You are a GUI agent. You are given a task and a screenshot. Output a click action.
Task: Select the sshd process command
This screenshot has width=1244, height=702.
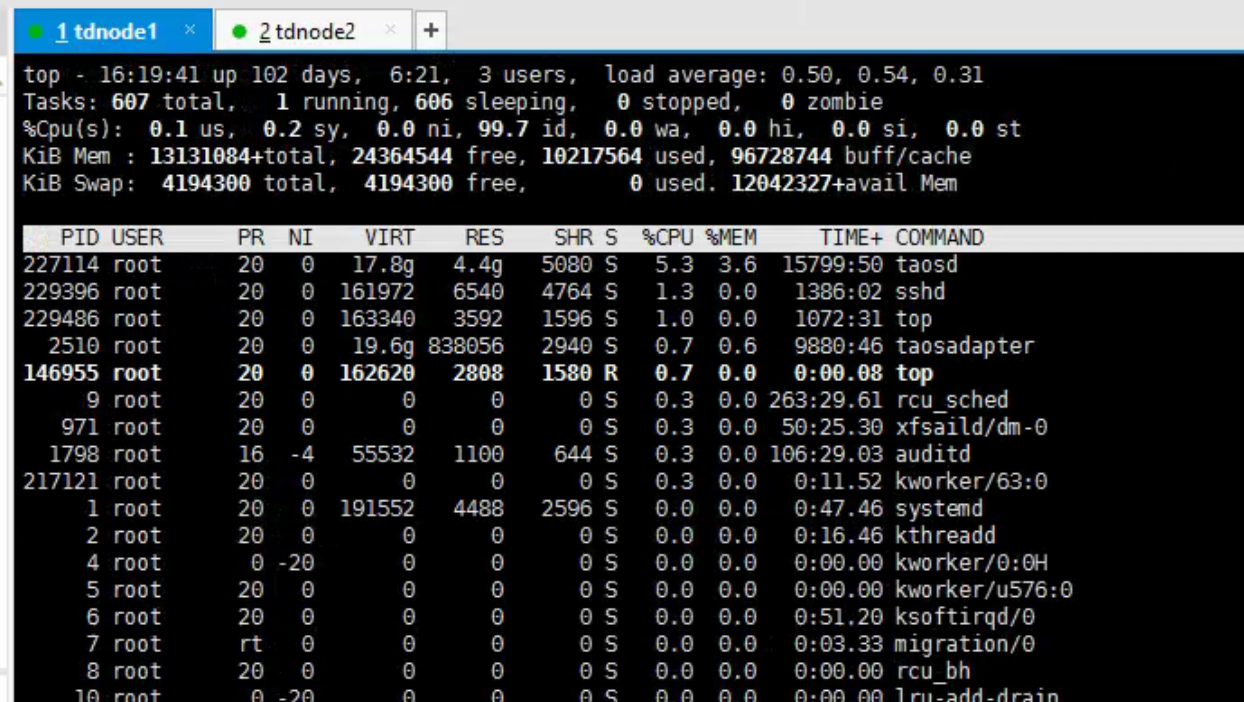[920, 292]
